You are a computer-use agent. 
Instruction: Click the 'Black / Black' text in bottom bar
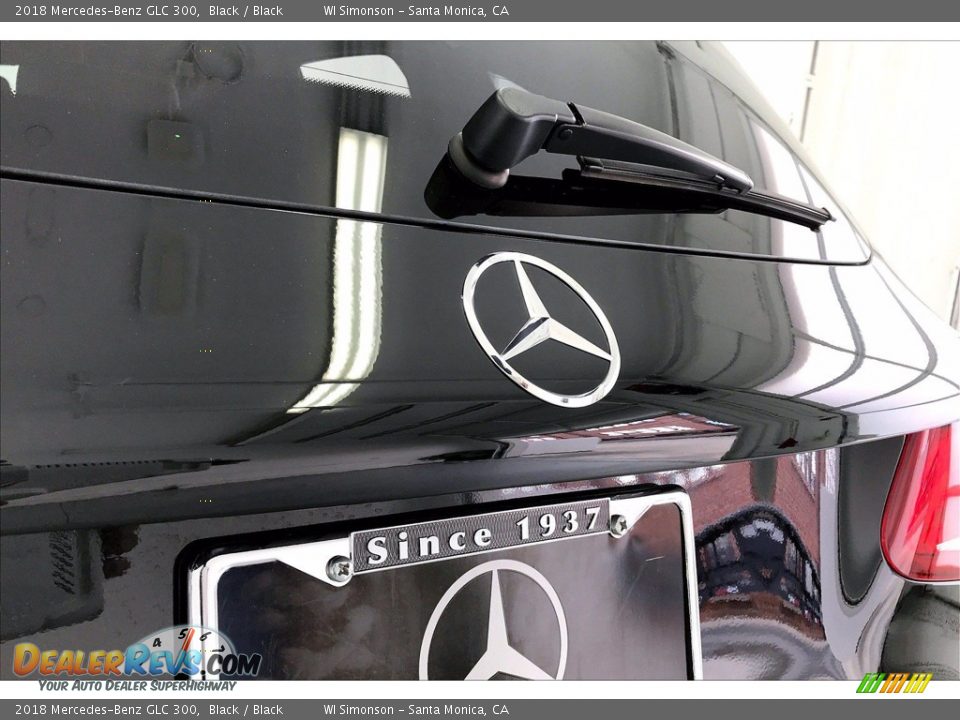click(246, 710)
